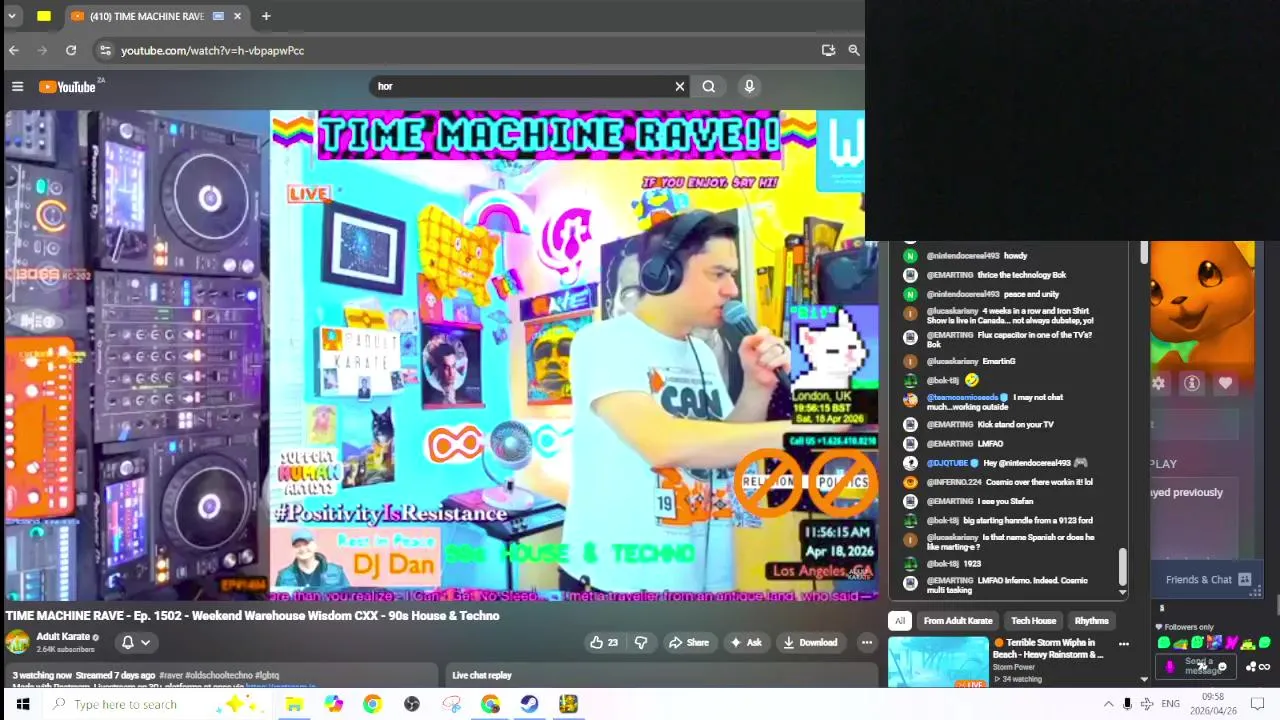Click the address bar URL youtube.com/watch
This screenshot has height=720, width=1280.
pyautogui.click(x=212, y=50)
